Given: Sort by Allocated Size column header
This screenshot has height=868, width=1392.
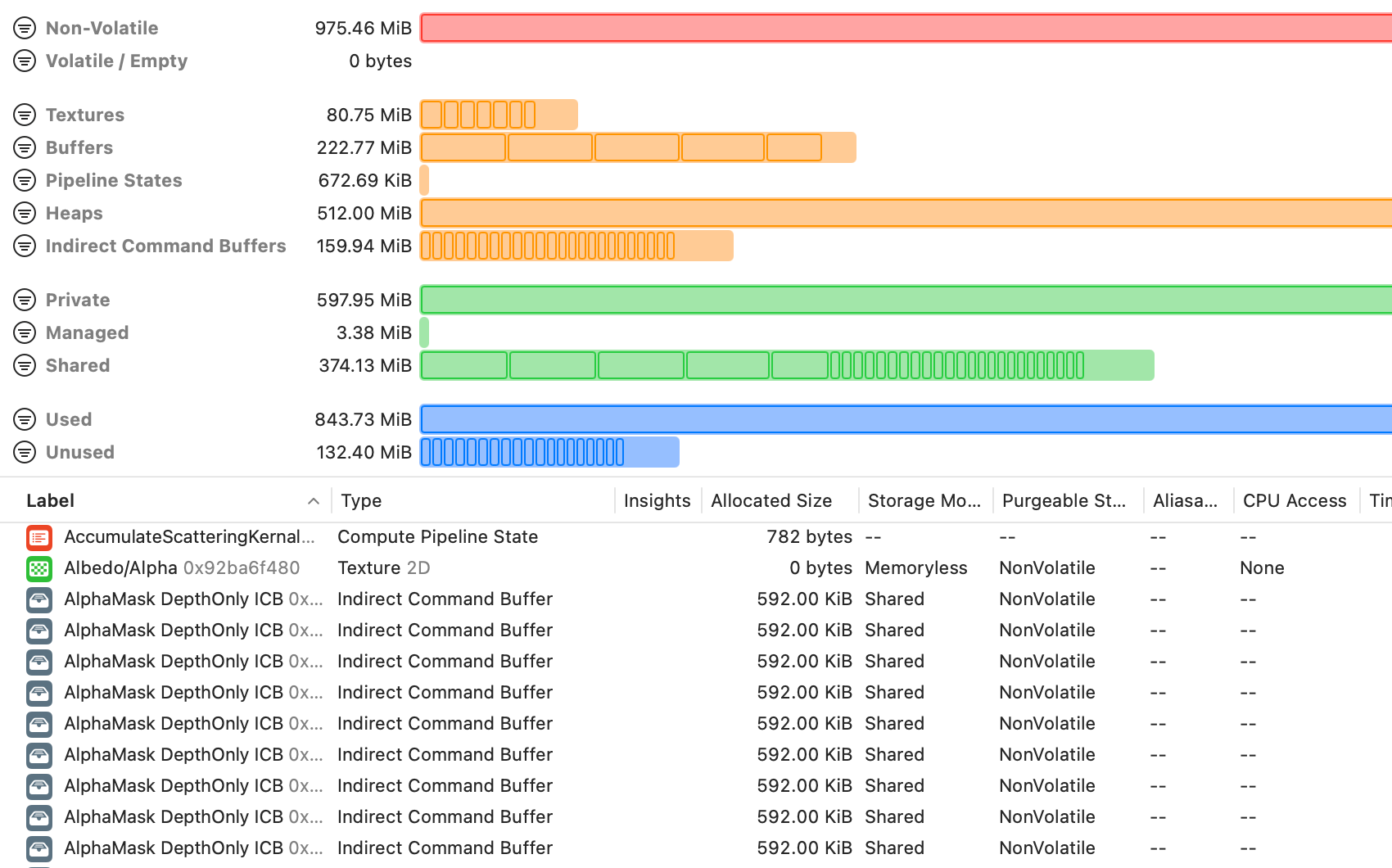Looking at the screenshot, I should click(771, 501).
